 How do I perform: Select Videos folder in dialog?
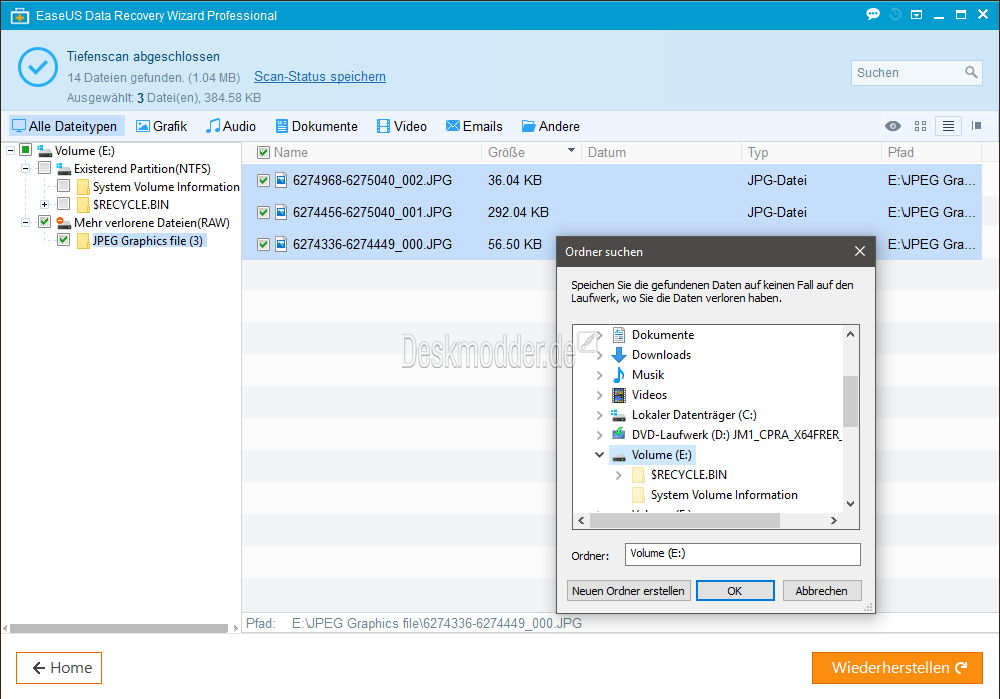click(x=649, y=395)
